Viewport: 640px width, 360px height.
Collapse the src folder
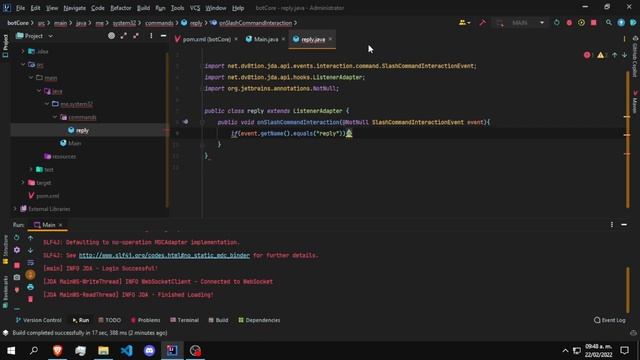(23, 64)
